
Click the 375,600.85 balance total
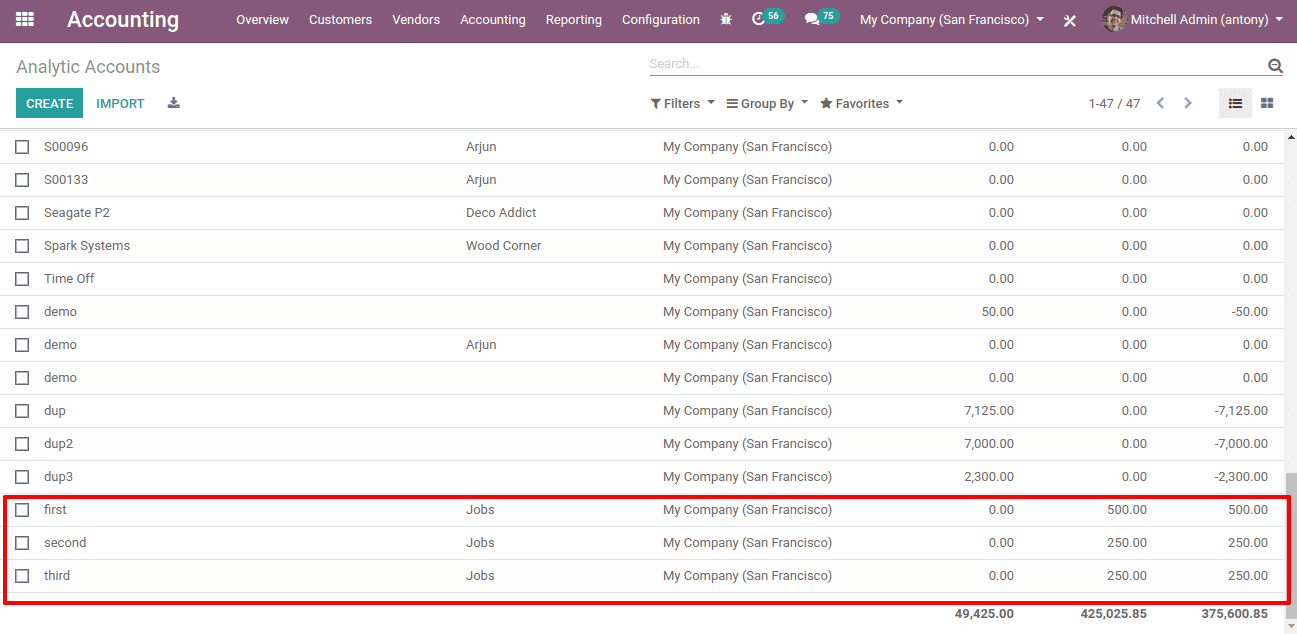[1235, 614]
